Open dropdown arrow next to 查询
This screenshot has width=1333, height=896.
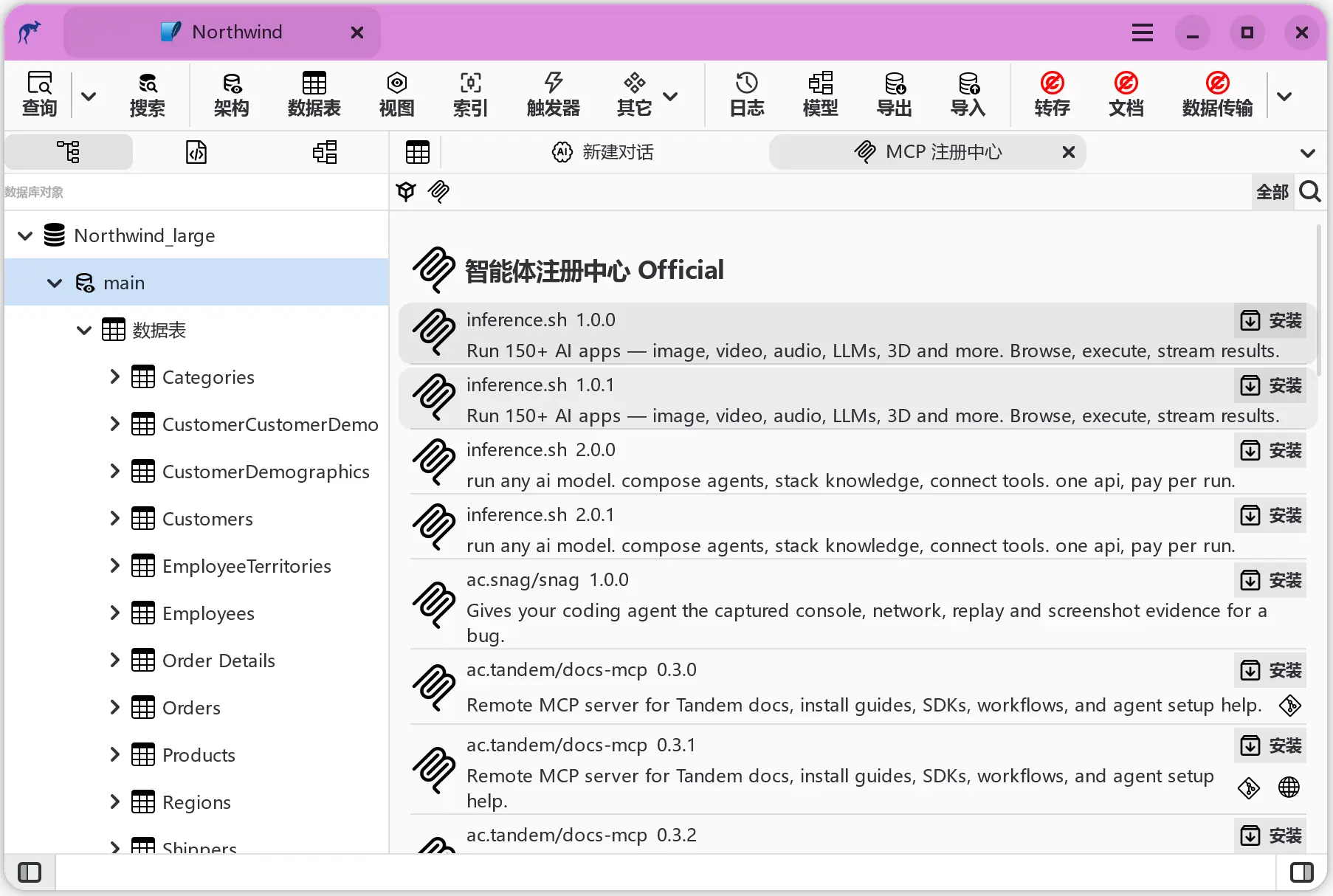point(89,96)
